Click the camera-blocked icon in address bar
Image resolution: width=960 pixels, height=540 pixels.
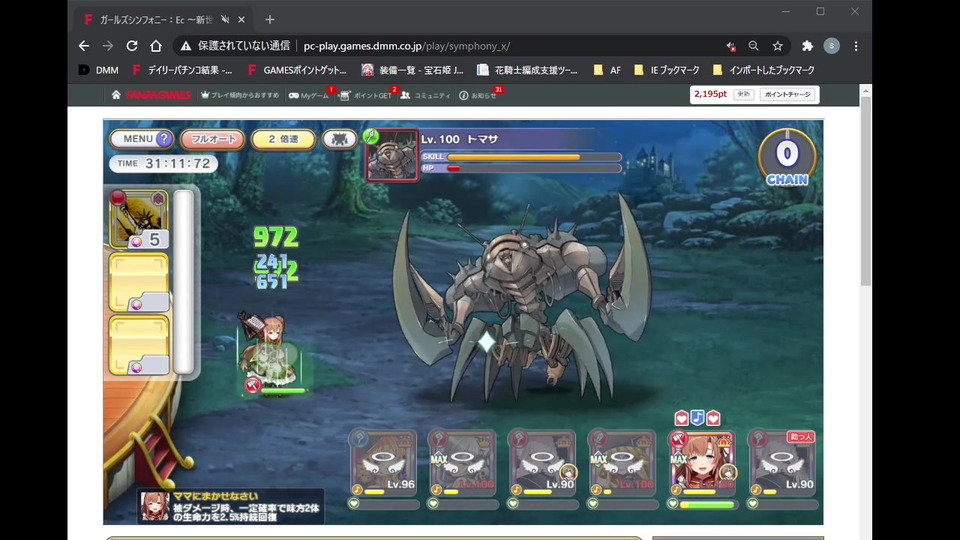pyautogui.click(x=730, y=46)
